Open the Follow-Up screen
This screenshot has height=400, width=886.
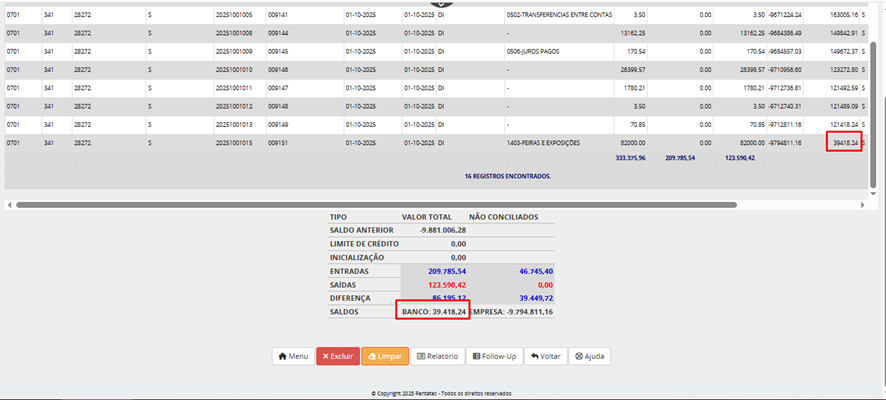[494, 356]
